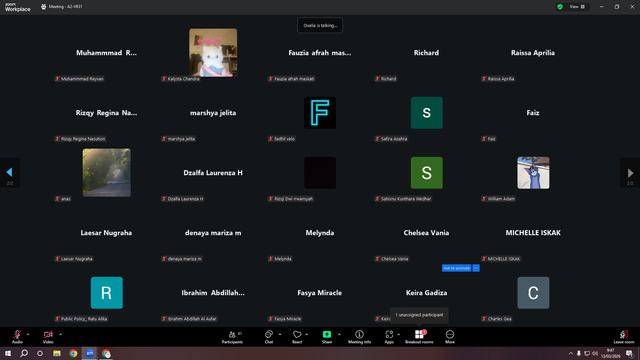Select the teal R avatar tile
This screenshot has height=360, width=640.
[107, 293]
